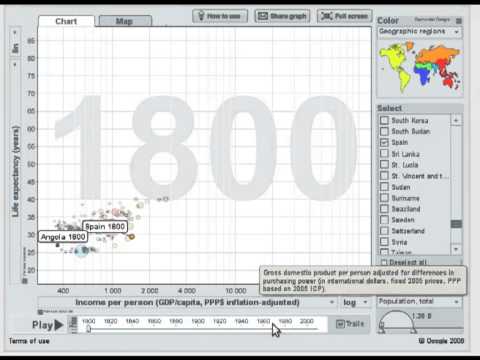Select the blue Africa region on color map

coord(425,74)
